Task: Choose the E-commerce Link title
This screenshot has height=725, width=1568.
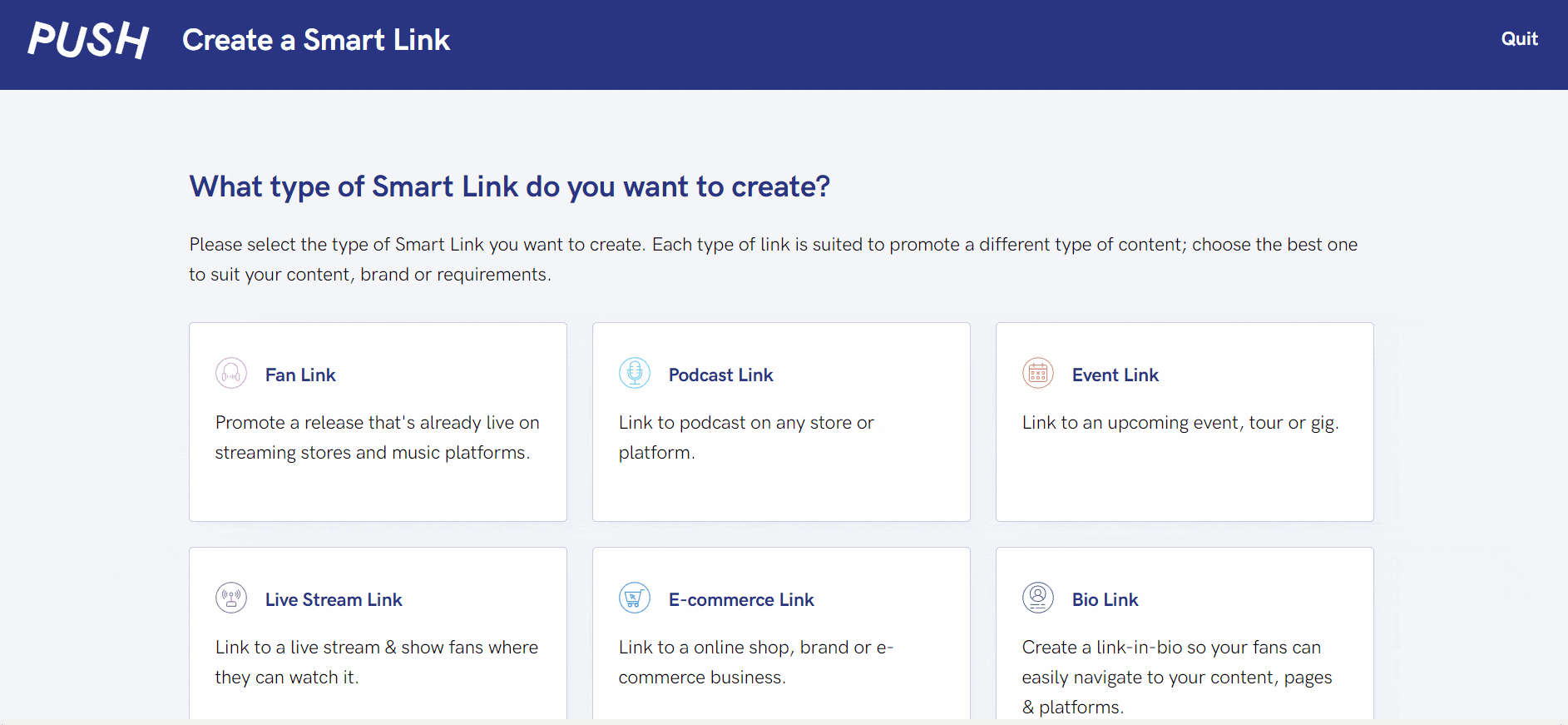Action: (x=741, y=600)
